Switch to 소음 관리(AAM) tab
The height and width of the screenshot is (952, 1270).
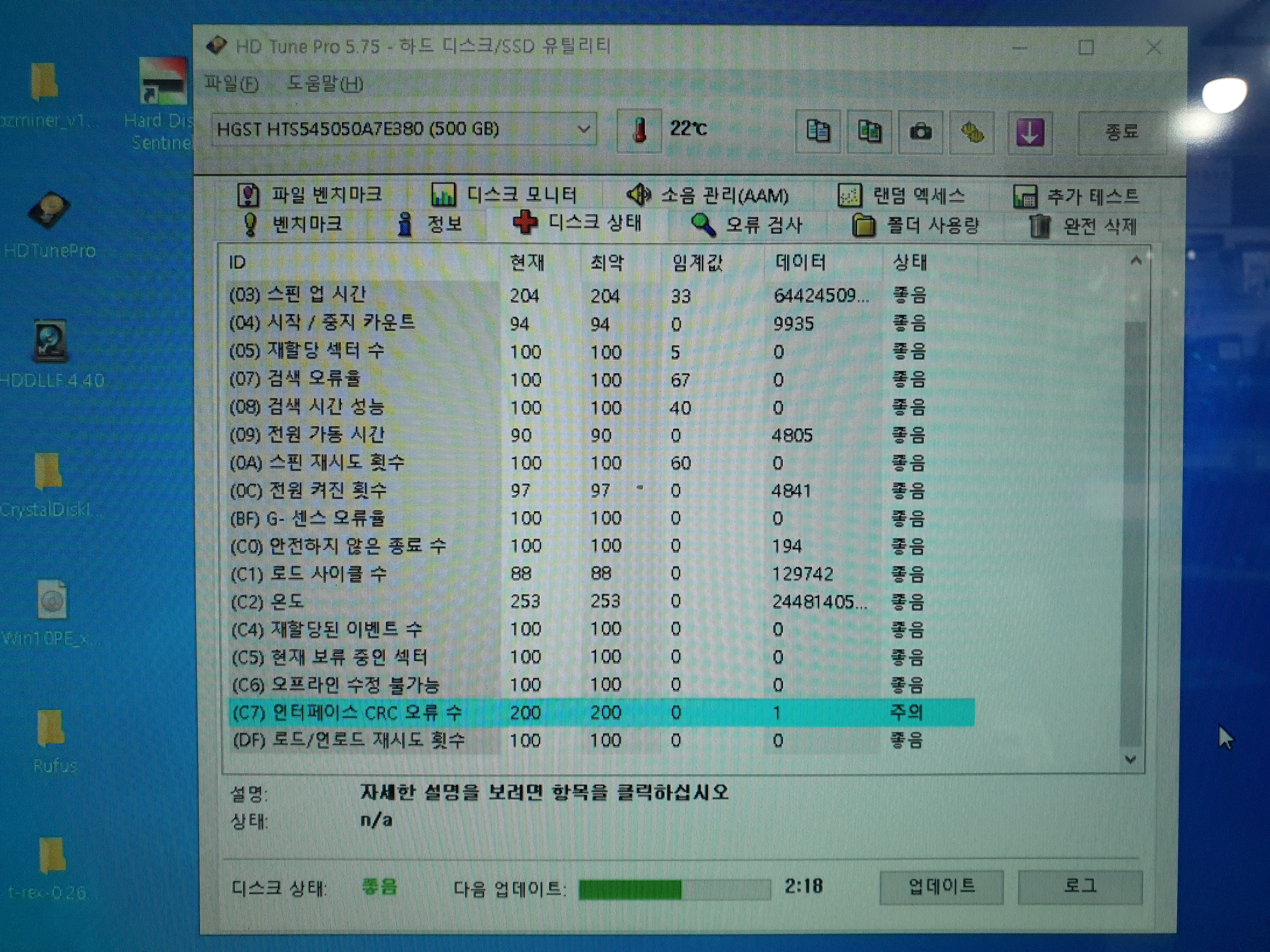point(707,196)
